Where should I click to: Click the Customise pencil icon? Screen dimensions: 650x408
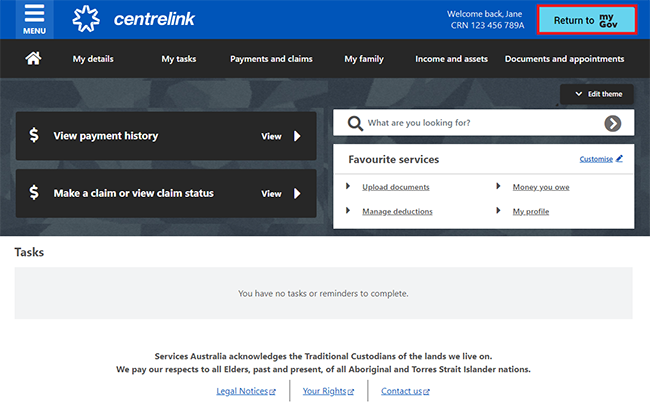coord(619,158)
